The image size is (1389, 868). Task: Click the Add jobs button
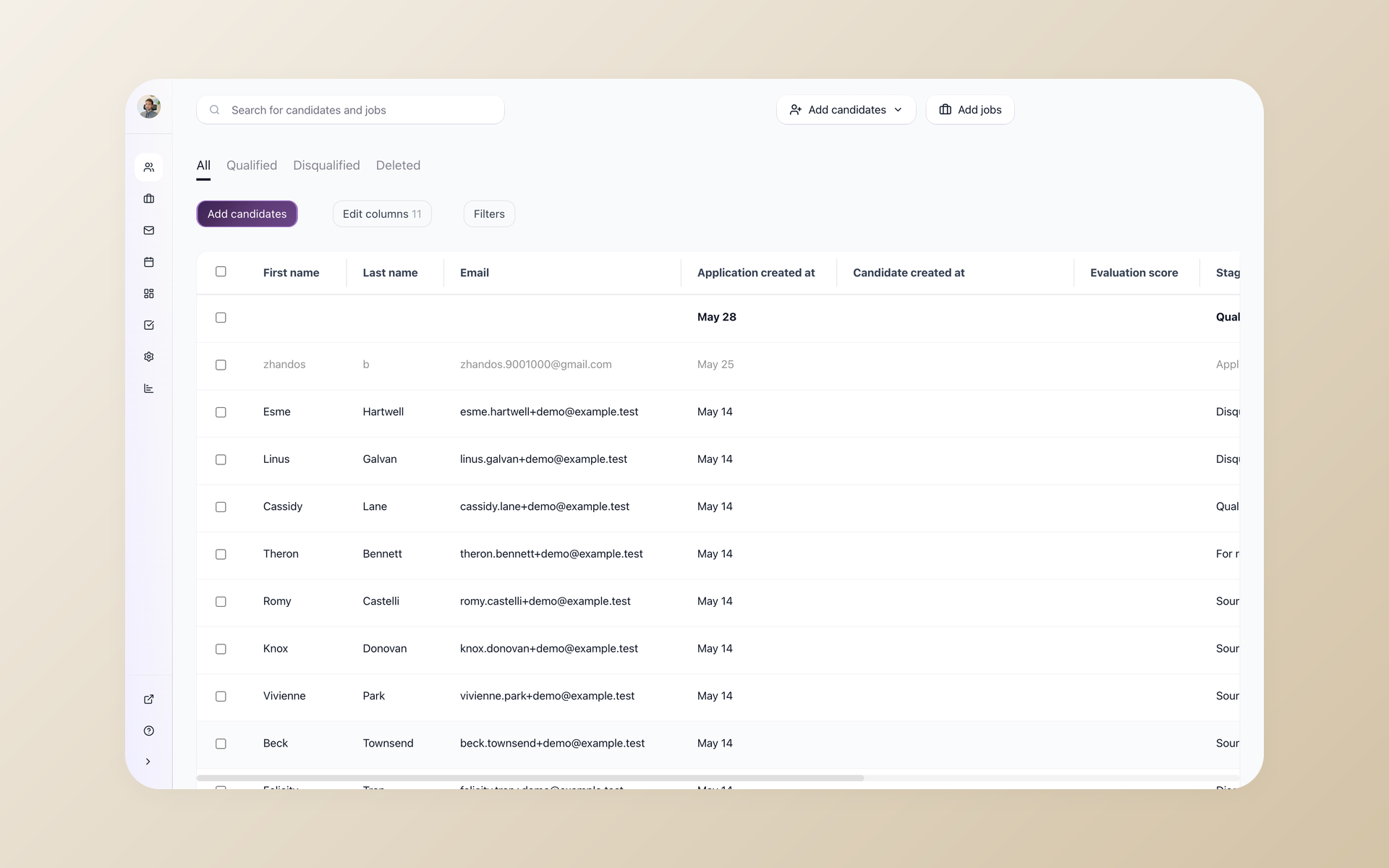970,110
